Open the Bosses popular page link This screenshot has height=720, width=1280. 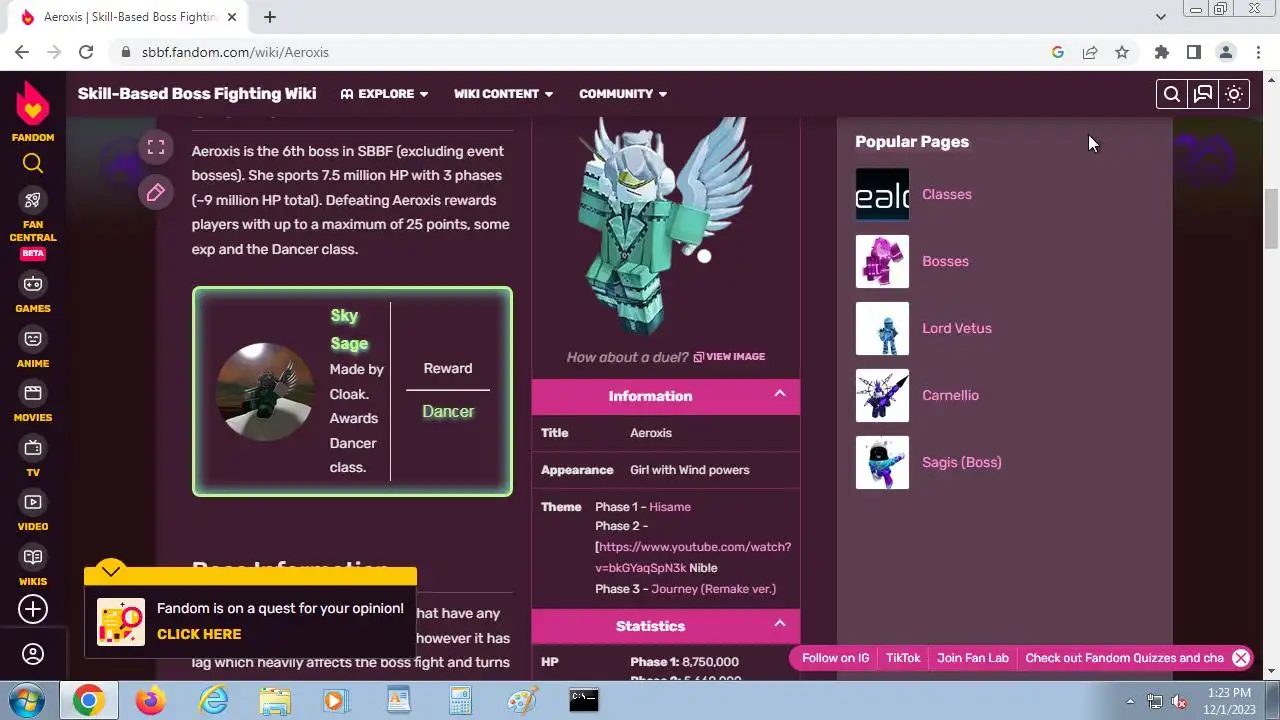945,261
